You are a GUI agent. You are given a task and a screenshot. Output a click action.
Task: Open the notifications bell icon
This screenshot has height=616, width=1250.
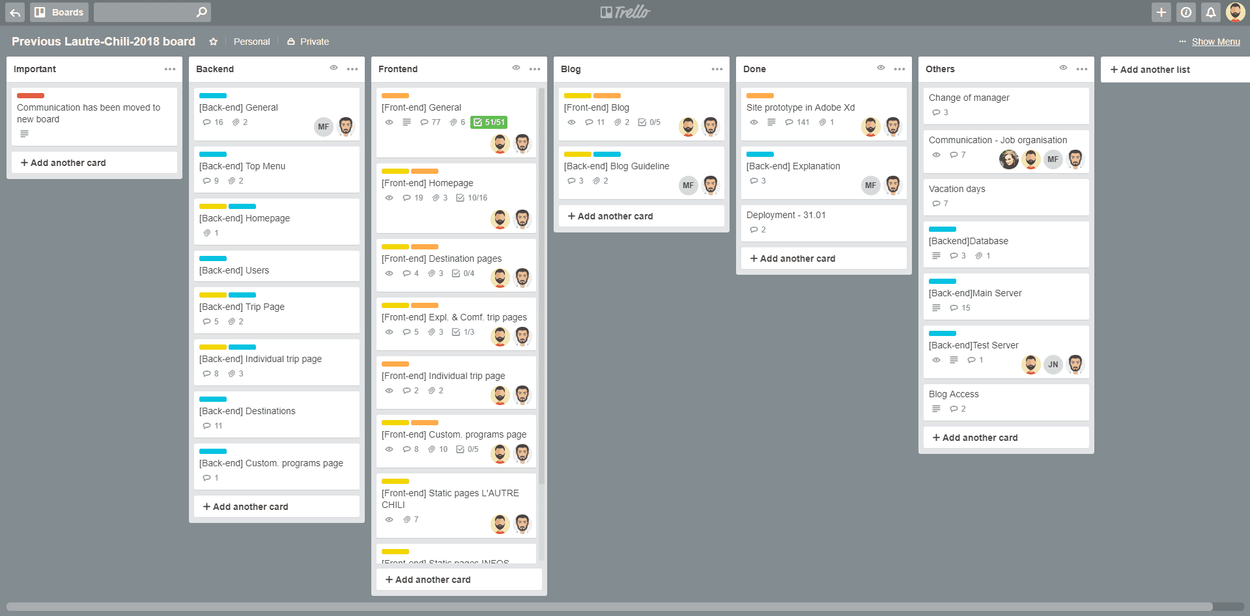pos(1210,12)
